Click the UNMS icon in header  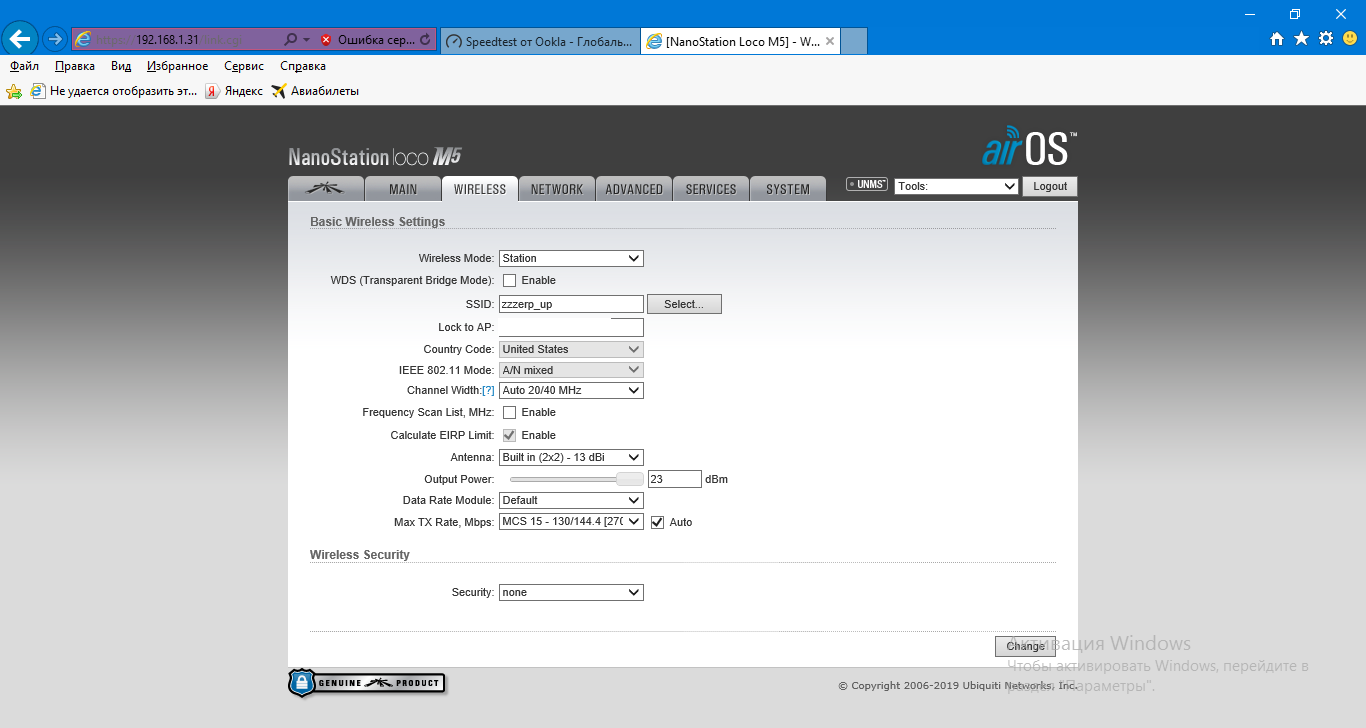click(x=866, y=185)
